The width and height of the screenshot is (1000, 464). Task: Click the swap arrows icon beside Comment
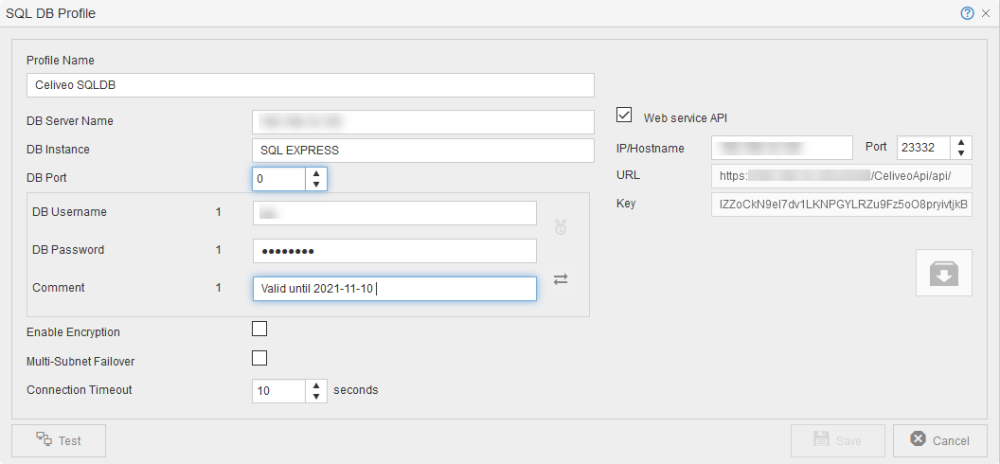[x=561, y=280]
